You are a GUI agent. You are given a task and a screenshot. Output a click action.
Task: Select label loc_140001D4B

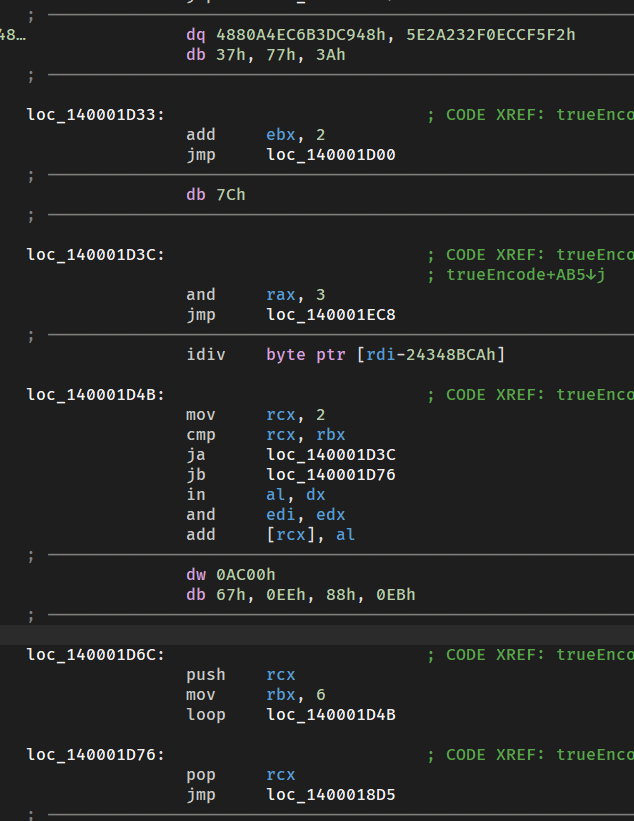coord(96,394)
